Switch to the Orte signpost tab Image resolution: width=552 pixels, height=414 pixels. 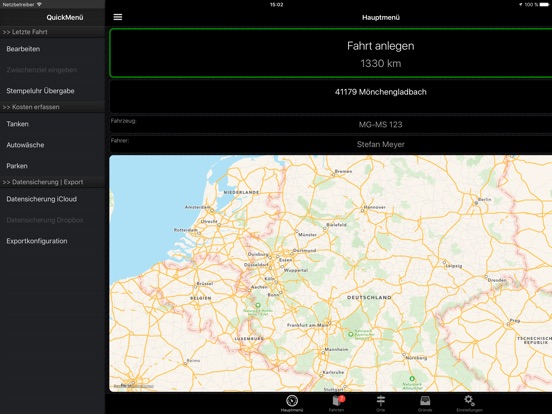[381, 403]
